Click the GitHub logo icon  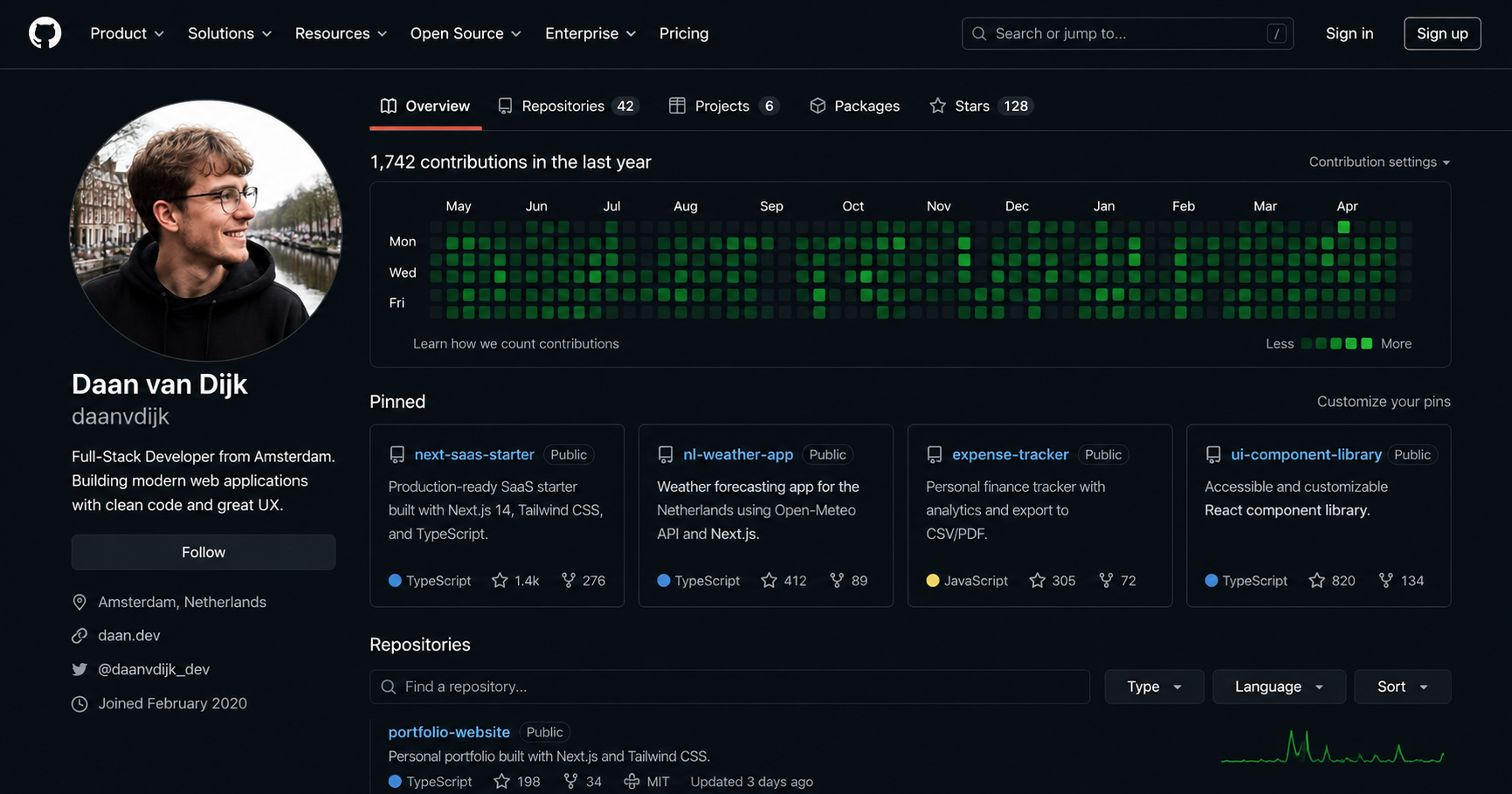point(45,33)
